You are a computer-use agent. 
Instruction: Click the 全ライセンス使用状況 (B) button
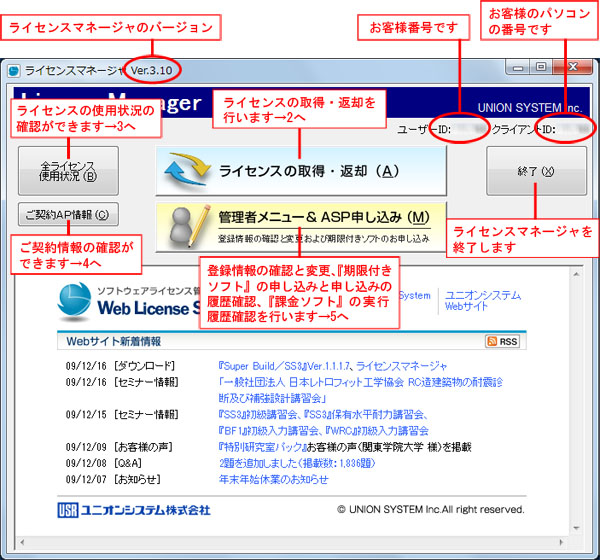coord(68,171)
